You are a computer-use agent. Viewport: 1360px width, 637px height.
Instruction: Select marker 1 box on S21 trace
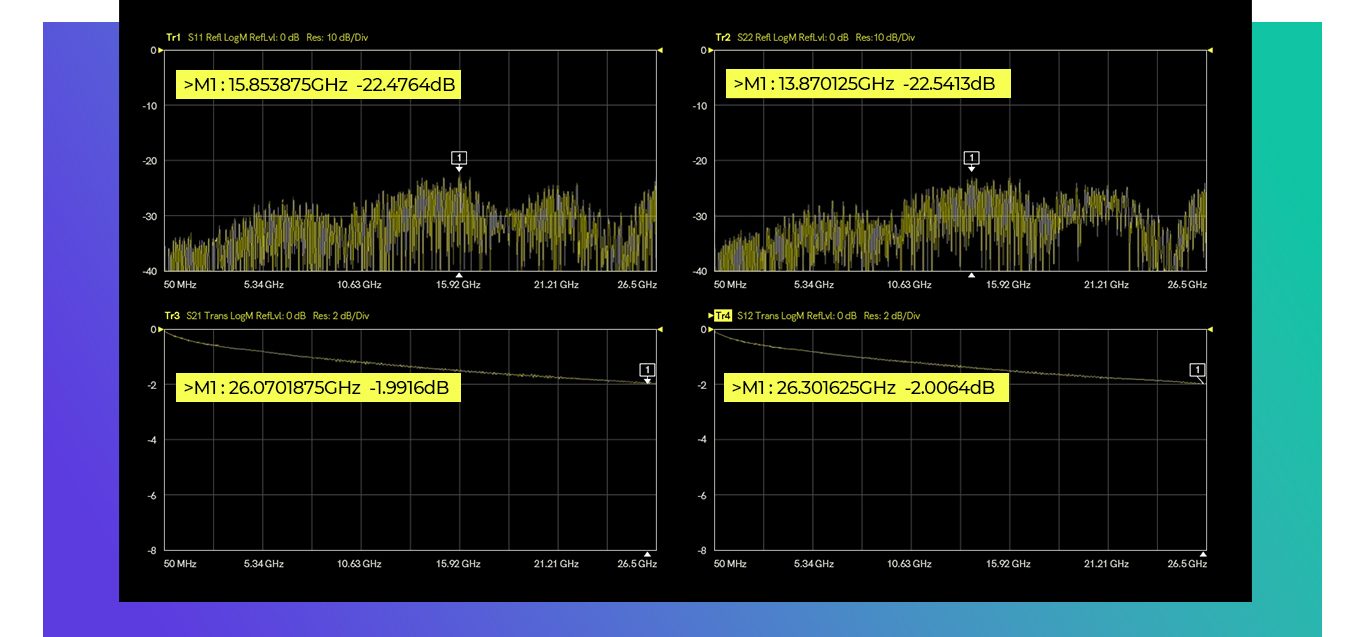(647, 370)
